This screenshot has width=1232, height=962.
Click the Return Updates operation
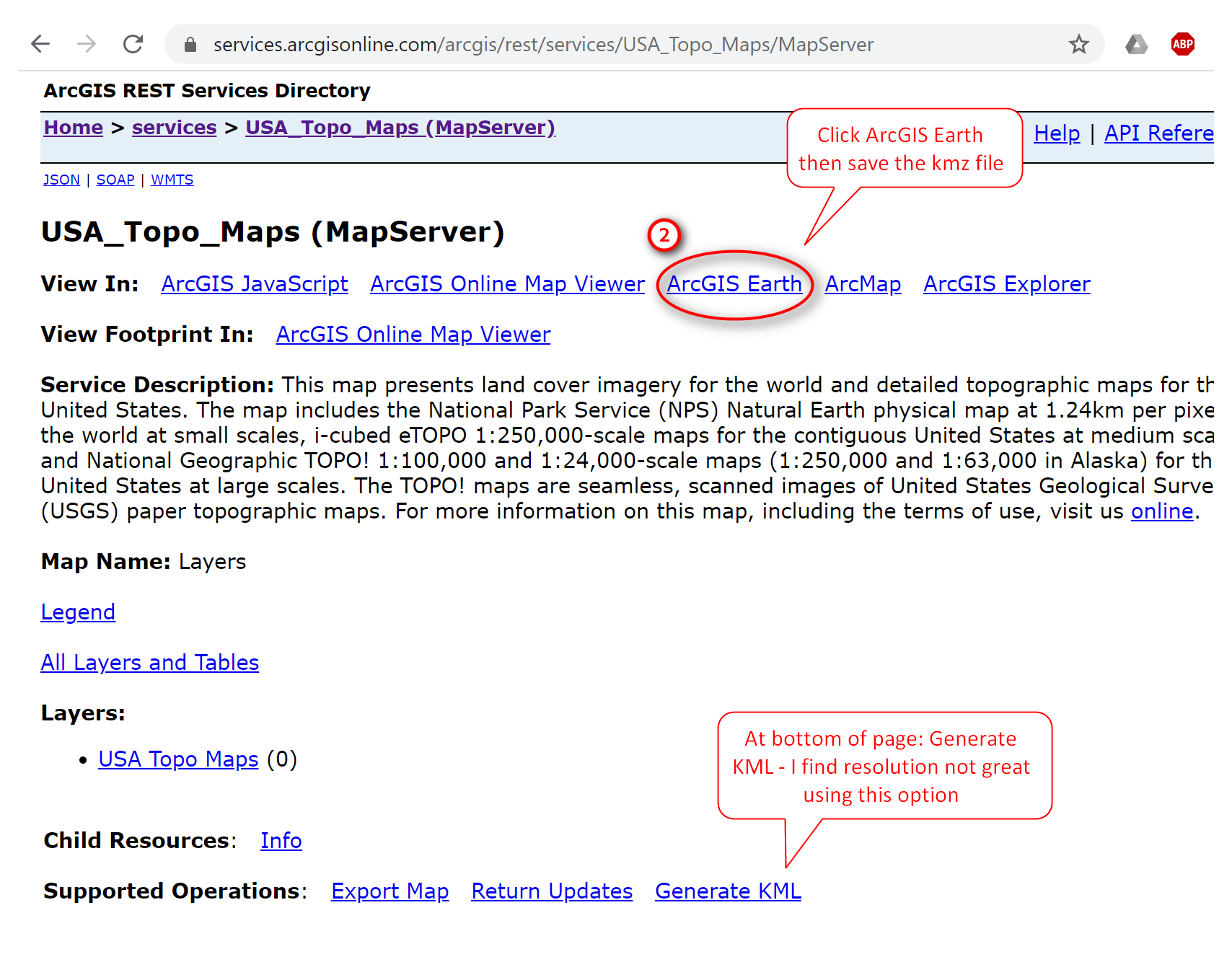552,891
